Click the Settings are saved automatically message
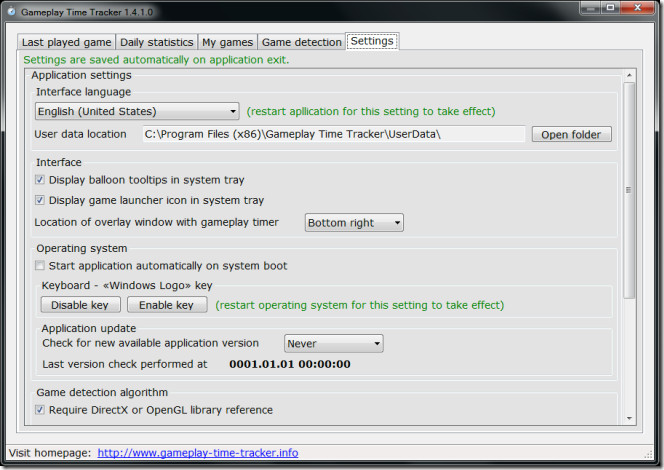 coord(156,60)
